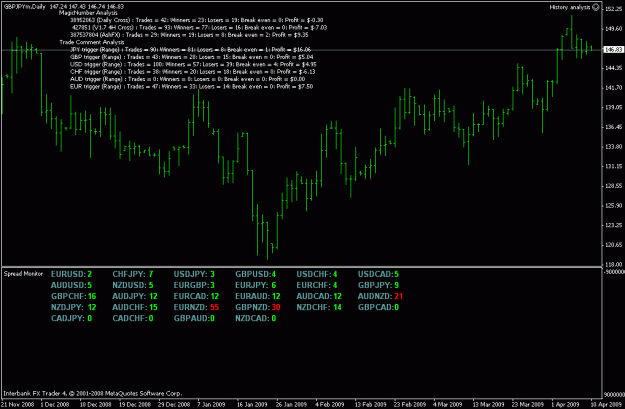Click the GBPNZD red spread value 30
Viewport: 625px width, 409px height.
(x=276, y=307)
